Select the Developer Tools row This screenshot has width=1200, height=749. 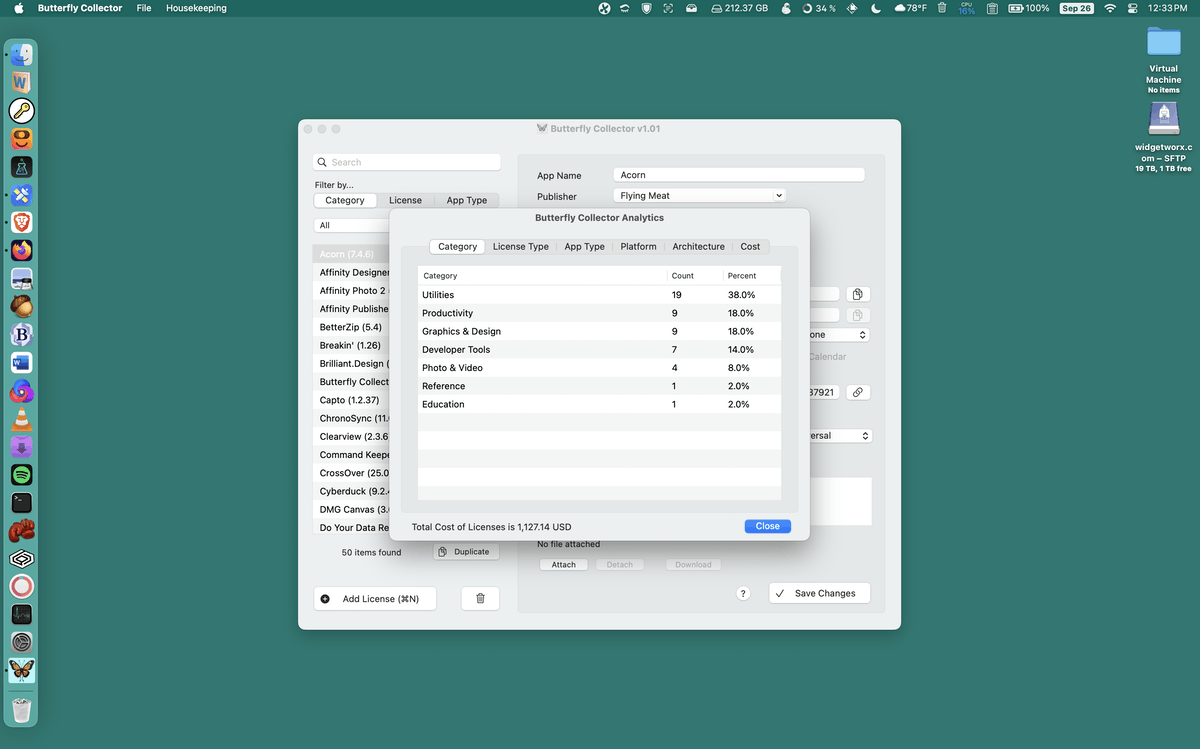click(599, 349)
